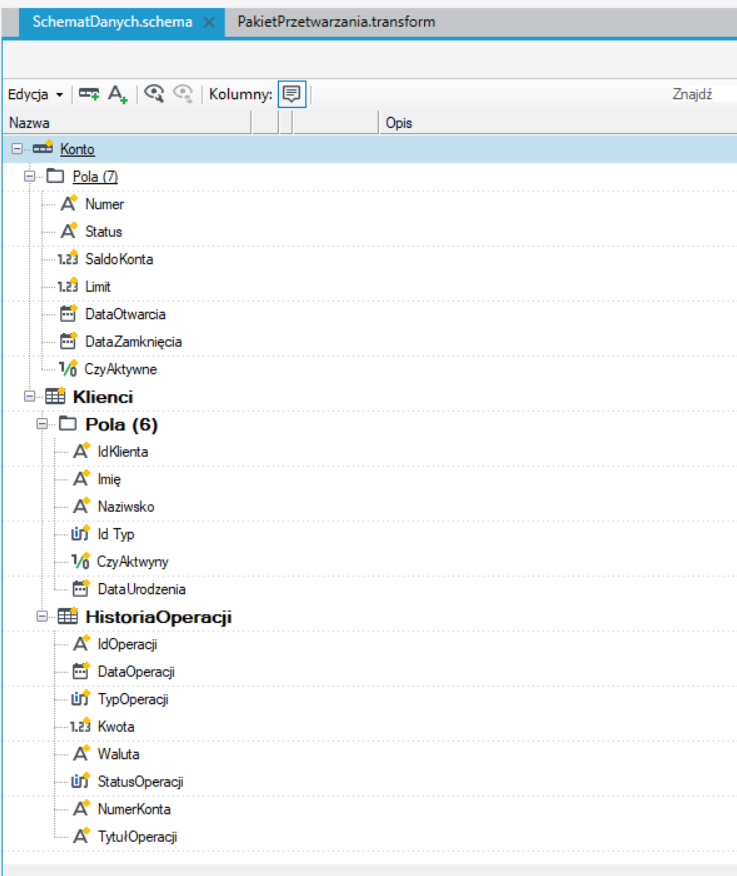Screen dimensions: 737x876
Task: Click the Nazwa column header
Action: pos(127,123)
